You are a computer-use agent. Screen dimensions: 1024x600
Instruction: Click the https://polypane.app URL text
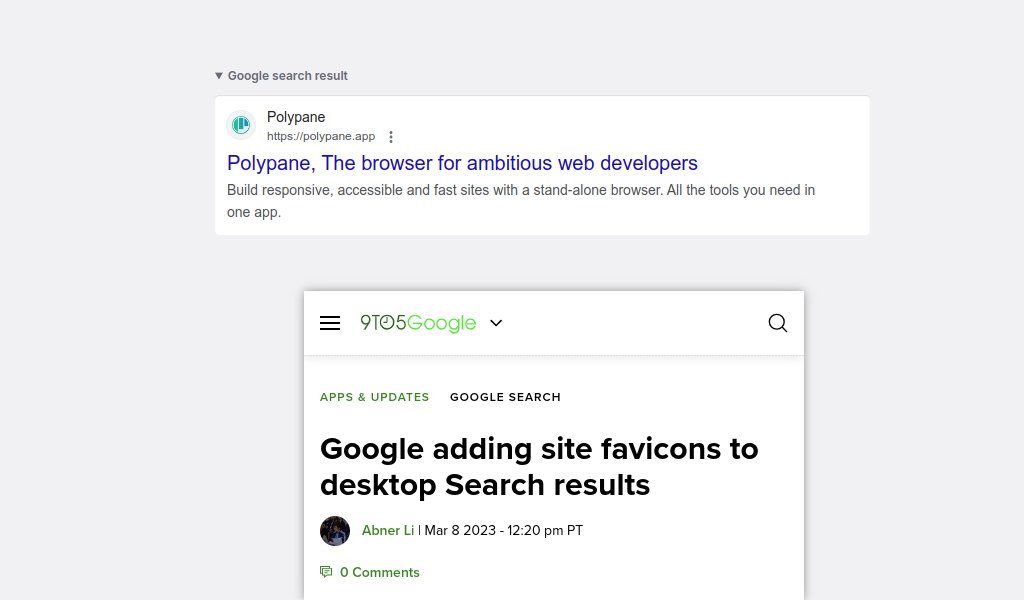321,136
